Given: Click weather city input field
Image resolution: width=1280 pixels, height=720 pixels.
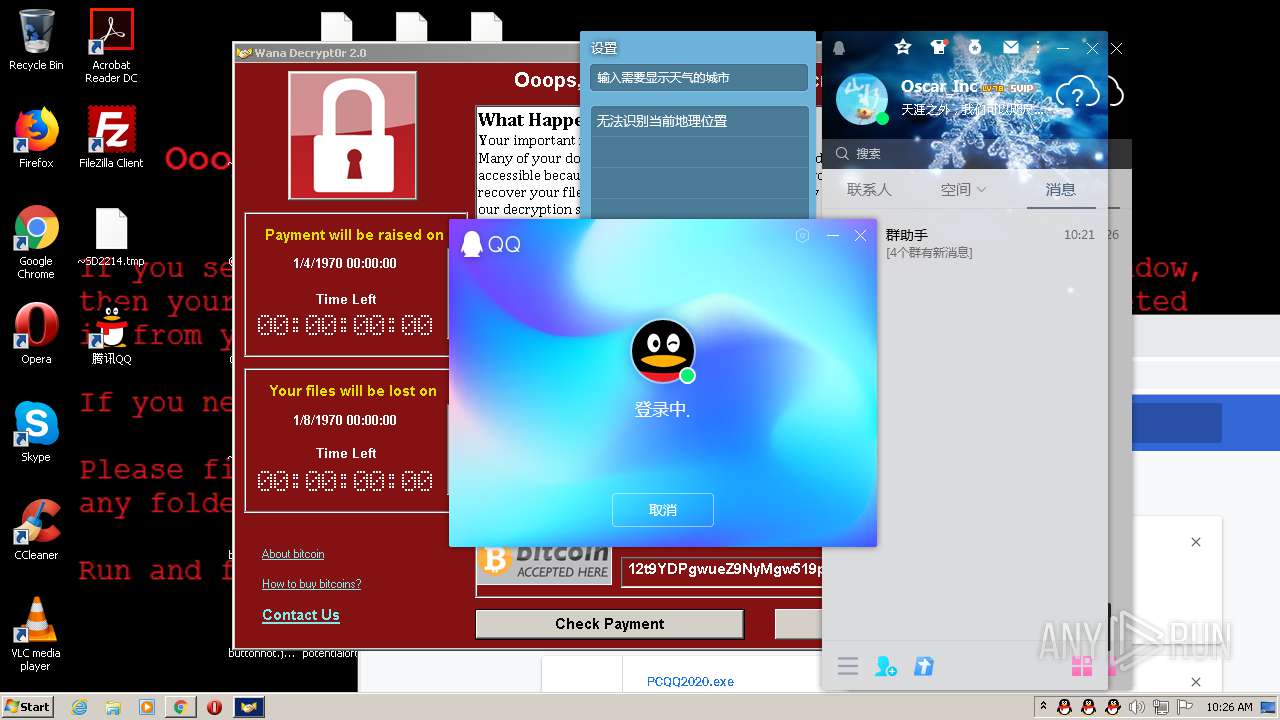Looking at the screenshot, I should coord(699,78).
